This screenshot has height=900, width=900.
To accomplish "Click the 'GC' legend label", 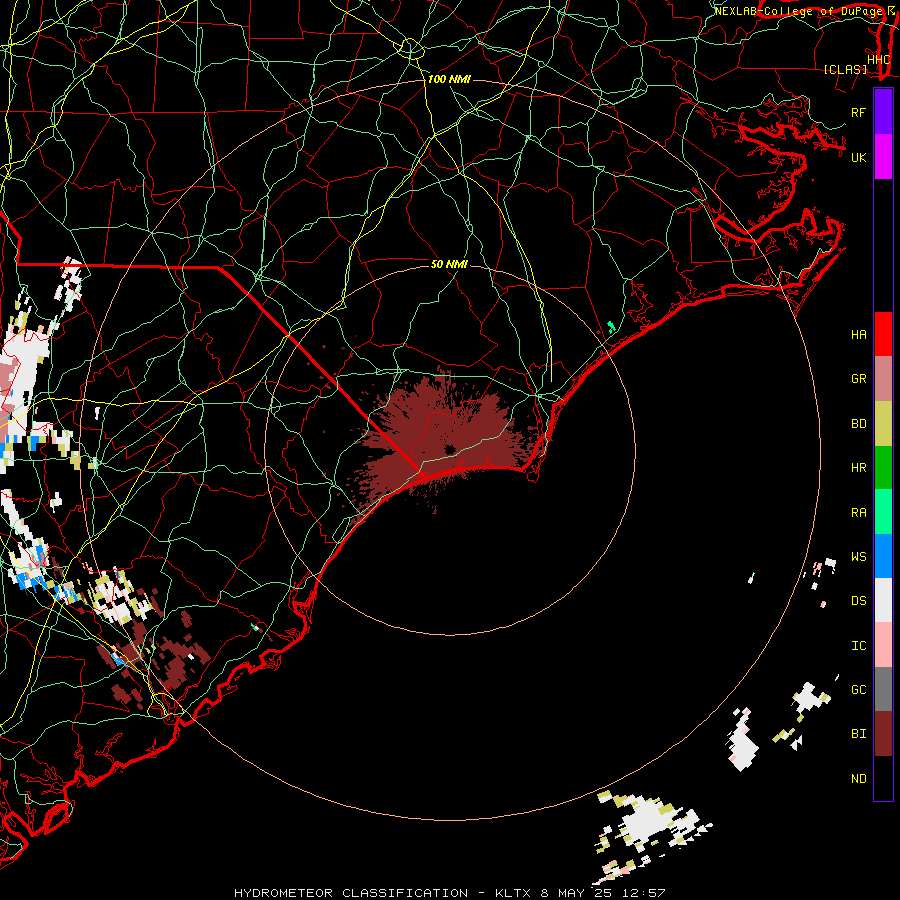I will point(859,690).
